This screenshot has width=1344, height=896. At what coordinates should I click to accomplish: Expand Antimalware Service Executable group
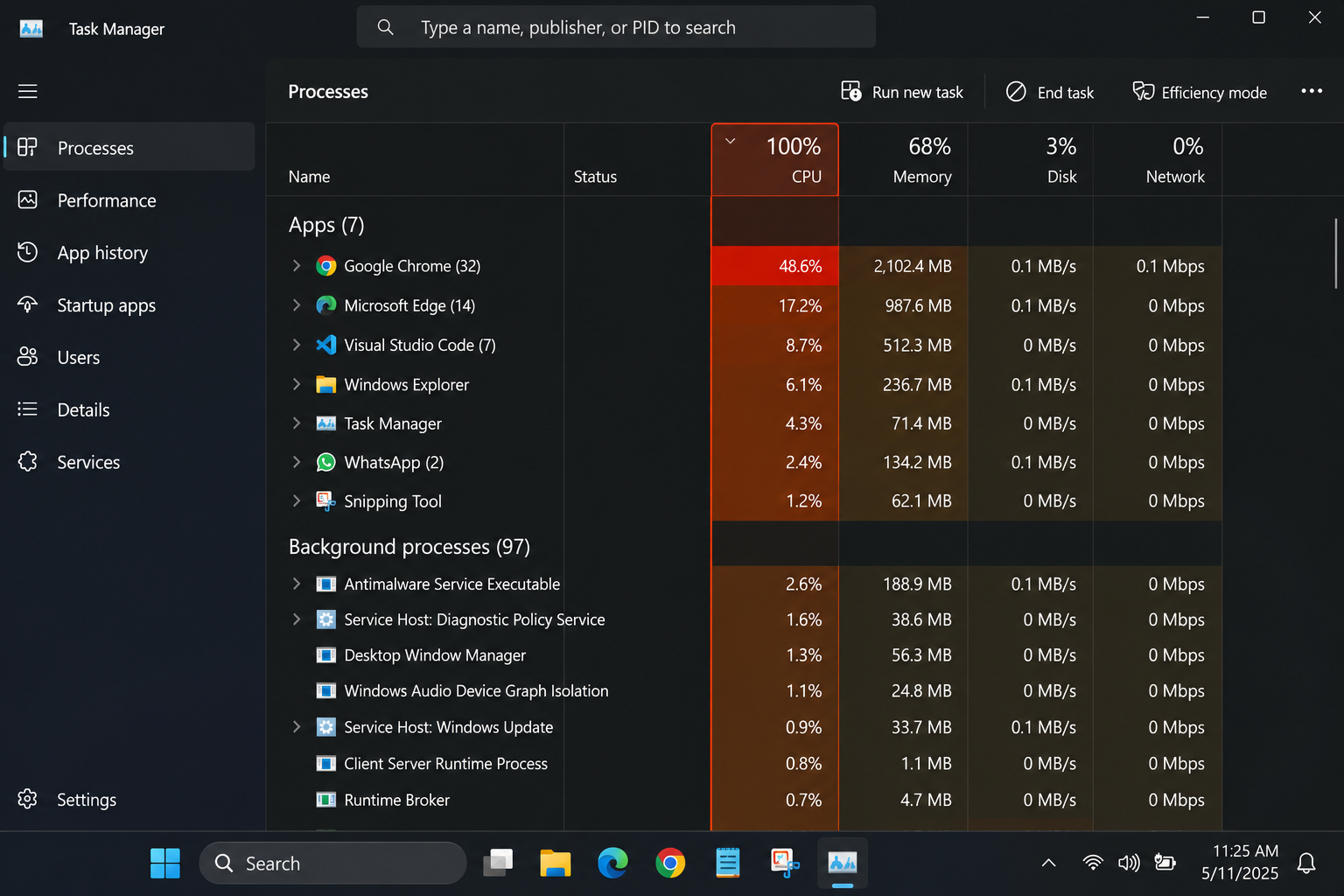297,584
